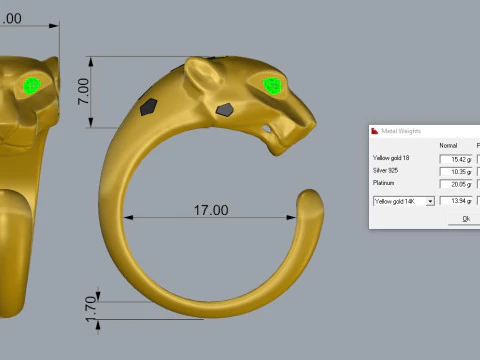Select the 13.94 gr weight field
Screen dimensions: 480x360
coord(456,201)
